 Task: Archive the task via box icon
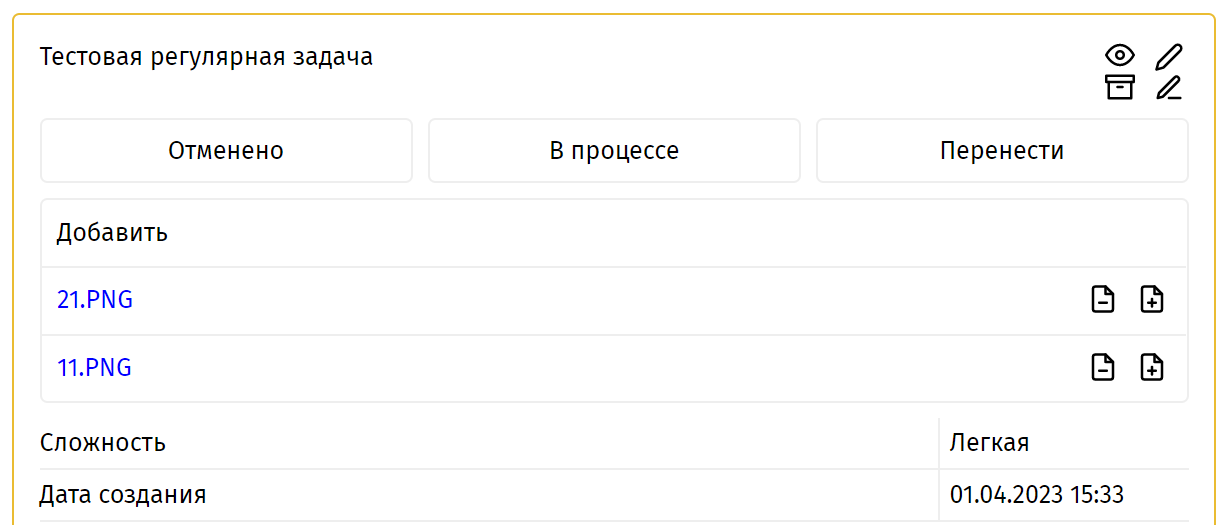pos(1119,87)
